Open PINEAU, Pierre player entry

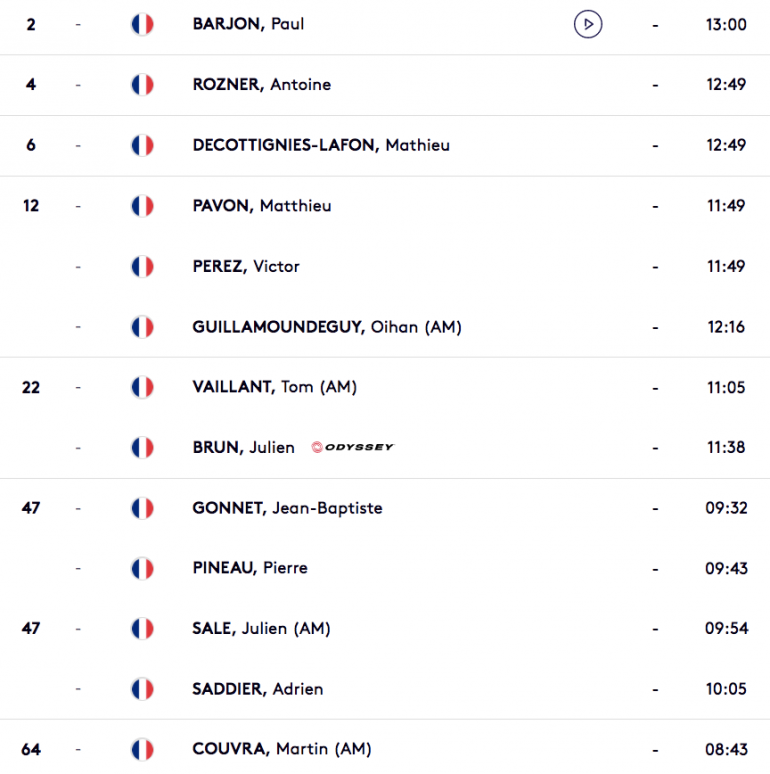coord(250,568)
